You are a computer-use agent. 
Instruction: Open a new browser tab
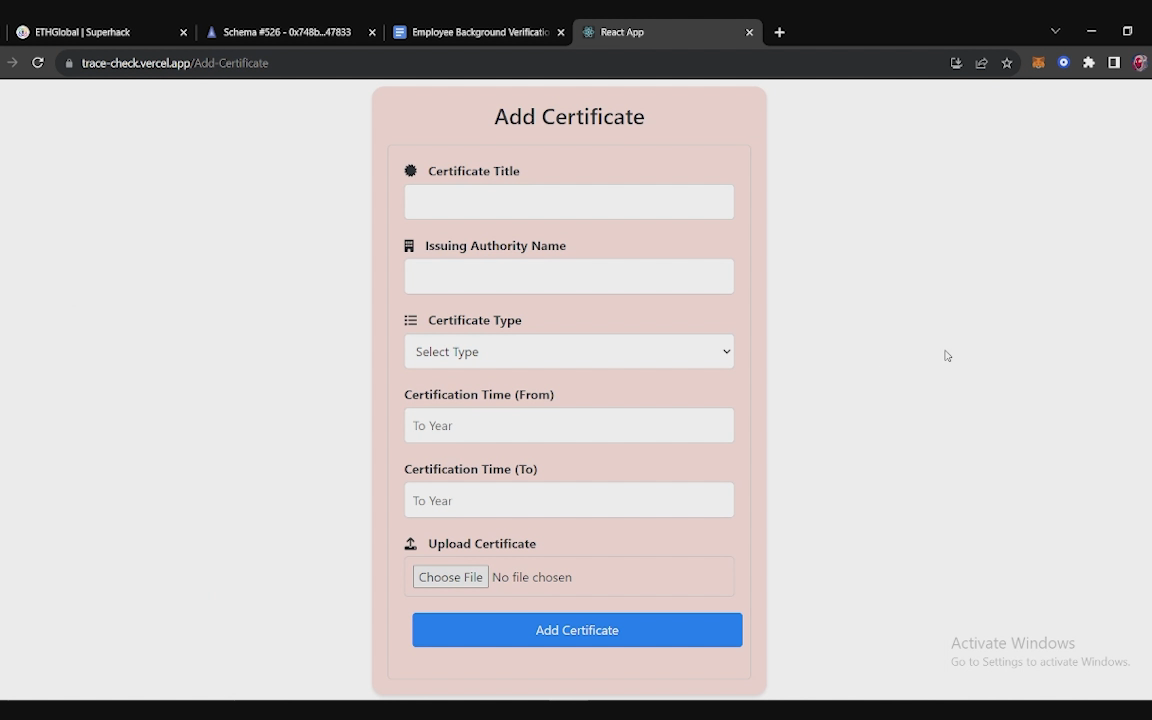click(x=780, y=32)
